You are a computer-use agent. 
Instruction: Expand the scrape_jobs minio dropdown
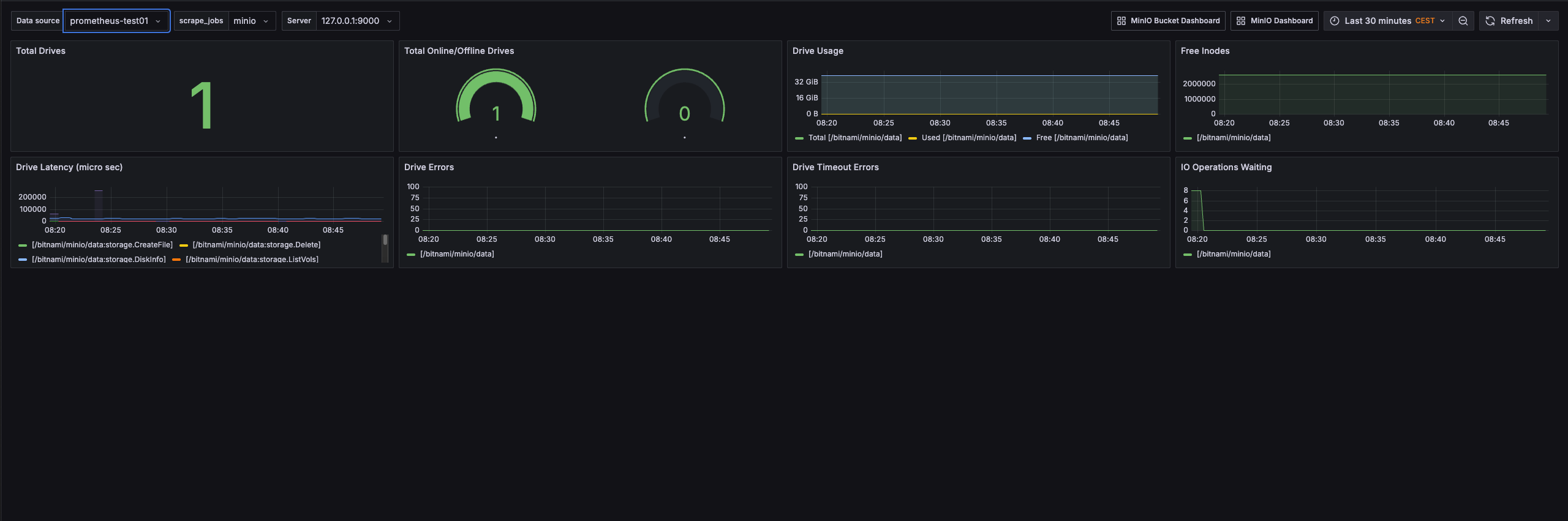[251, 21]
